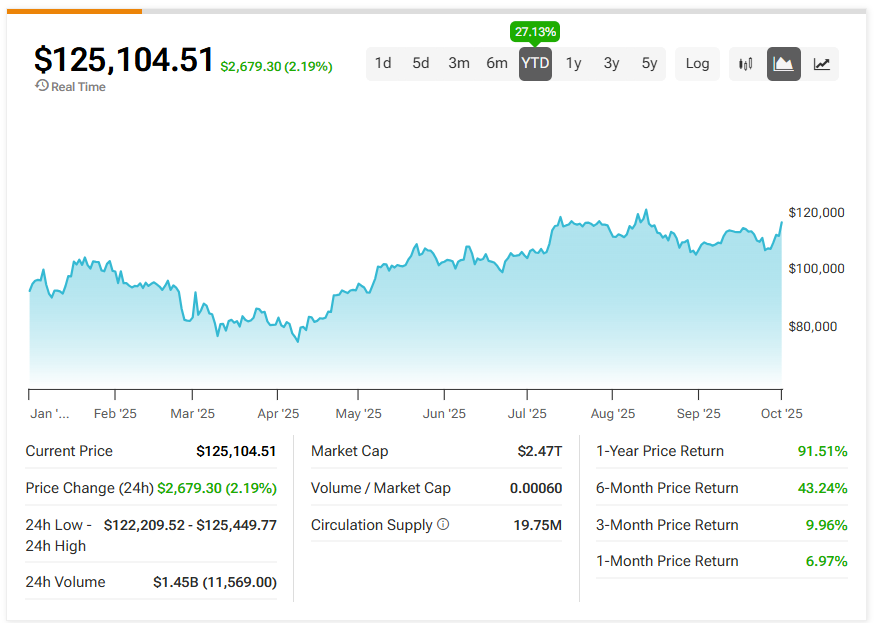This screenshot has height=623, width=883.
Task: Select the 5y range button
Action: [x=649, y=63]
